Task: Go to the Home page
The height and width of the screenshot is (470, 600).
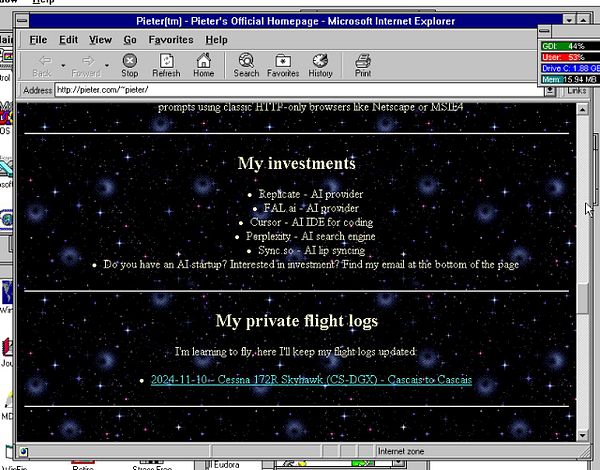Action: point(203,65)
